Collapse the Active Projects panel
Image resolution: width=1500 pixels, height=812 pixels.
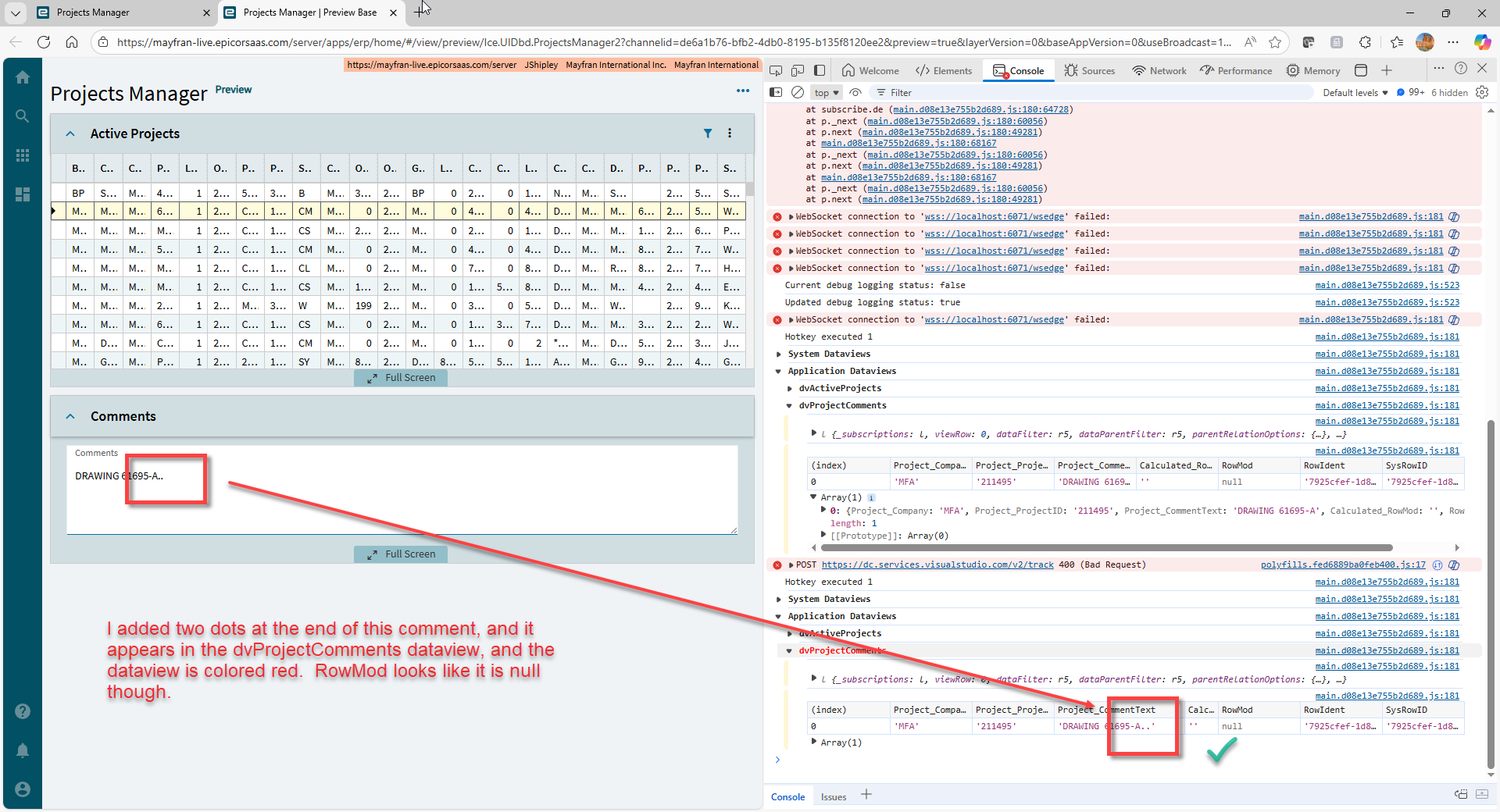pos(70,134)
